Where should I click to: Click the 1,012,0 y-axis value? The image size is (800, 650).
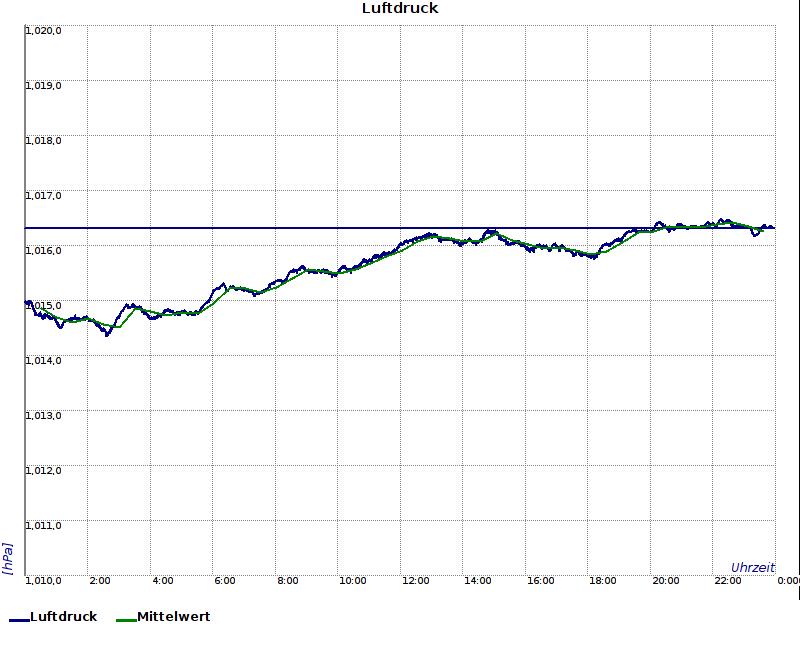click(43, 470)
